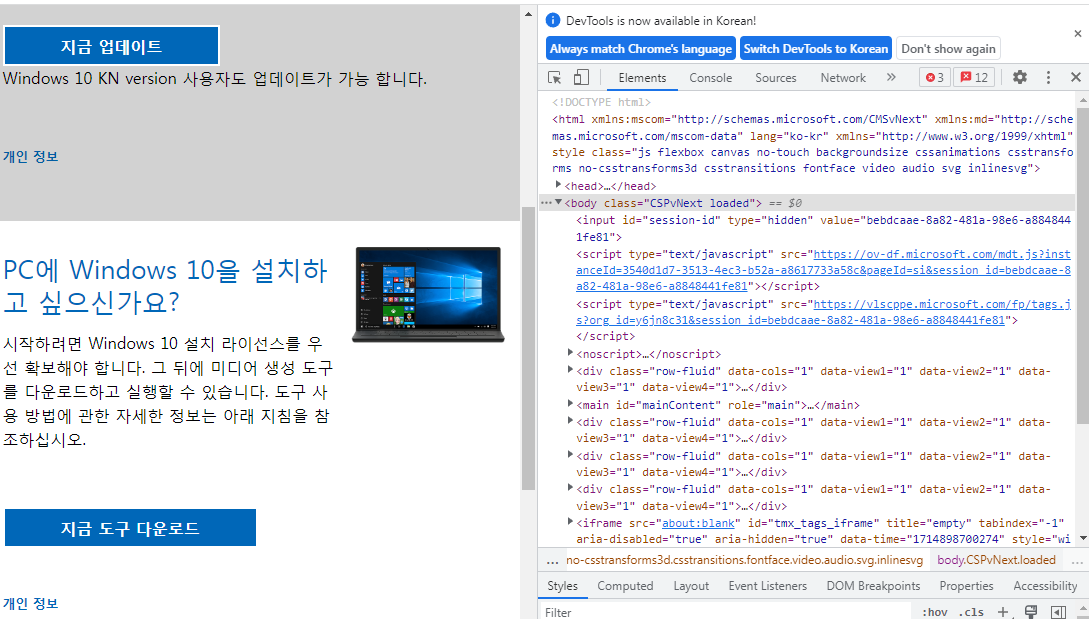The image size is (1089, 619).
Task: Click the left breadcrumb overflow ellipsis
Action: [x=551, y=561]
